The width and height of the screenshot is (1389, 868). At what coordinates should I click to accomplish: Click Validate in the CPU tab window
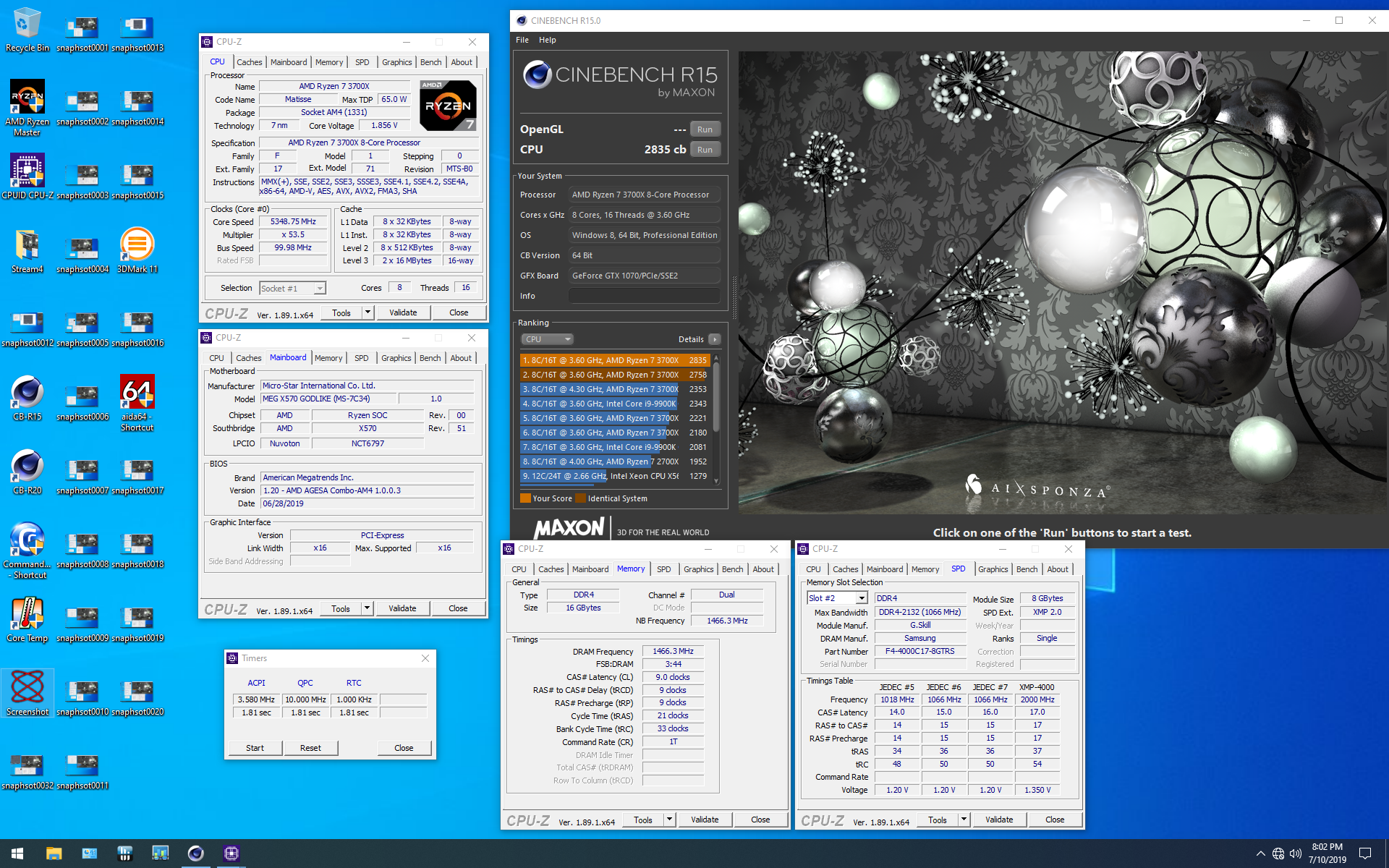[403, 312]
